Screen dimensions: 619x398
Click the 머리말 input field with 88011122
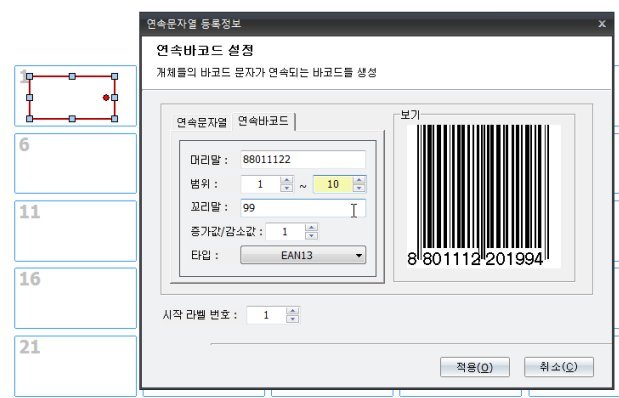point(303,160)
